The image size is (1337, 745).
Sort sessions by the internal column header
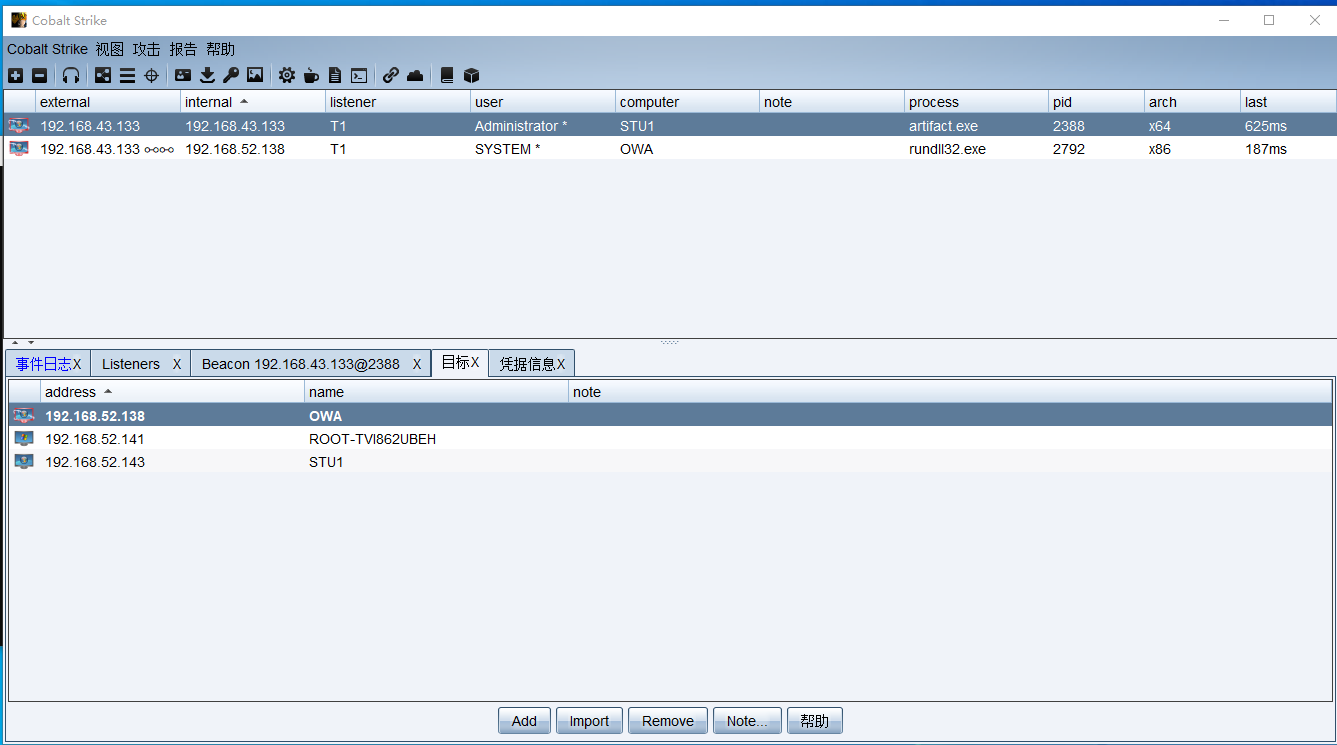coord(253,102)
